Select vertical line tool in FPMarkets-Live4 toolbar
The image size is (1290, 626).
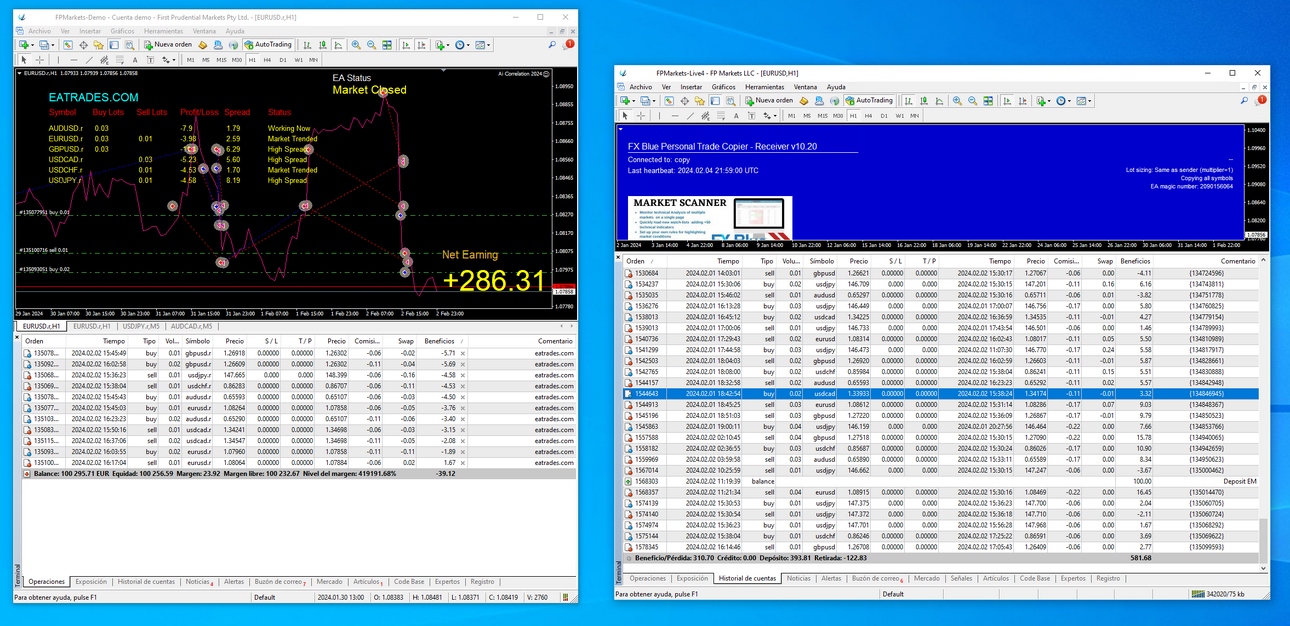[x=659, y=115]
